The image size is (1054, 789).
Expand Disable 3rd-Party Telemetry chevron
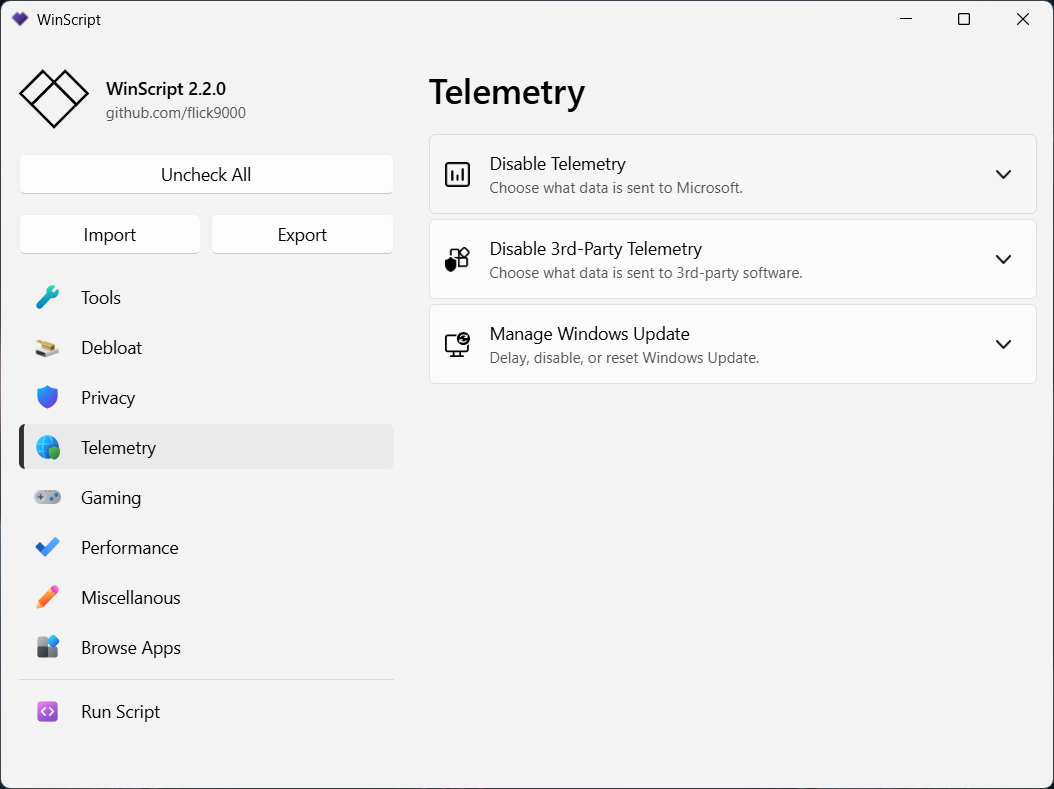[x=1004, y=259]
